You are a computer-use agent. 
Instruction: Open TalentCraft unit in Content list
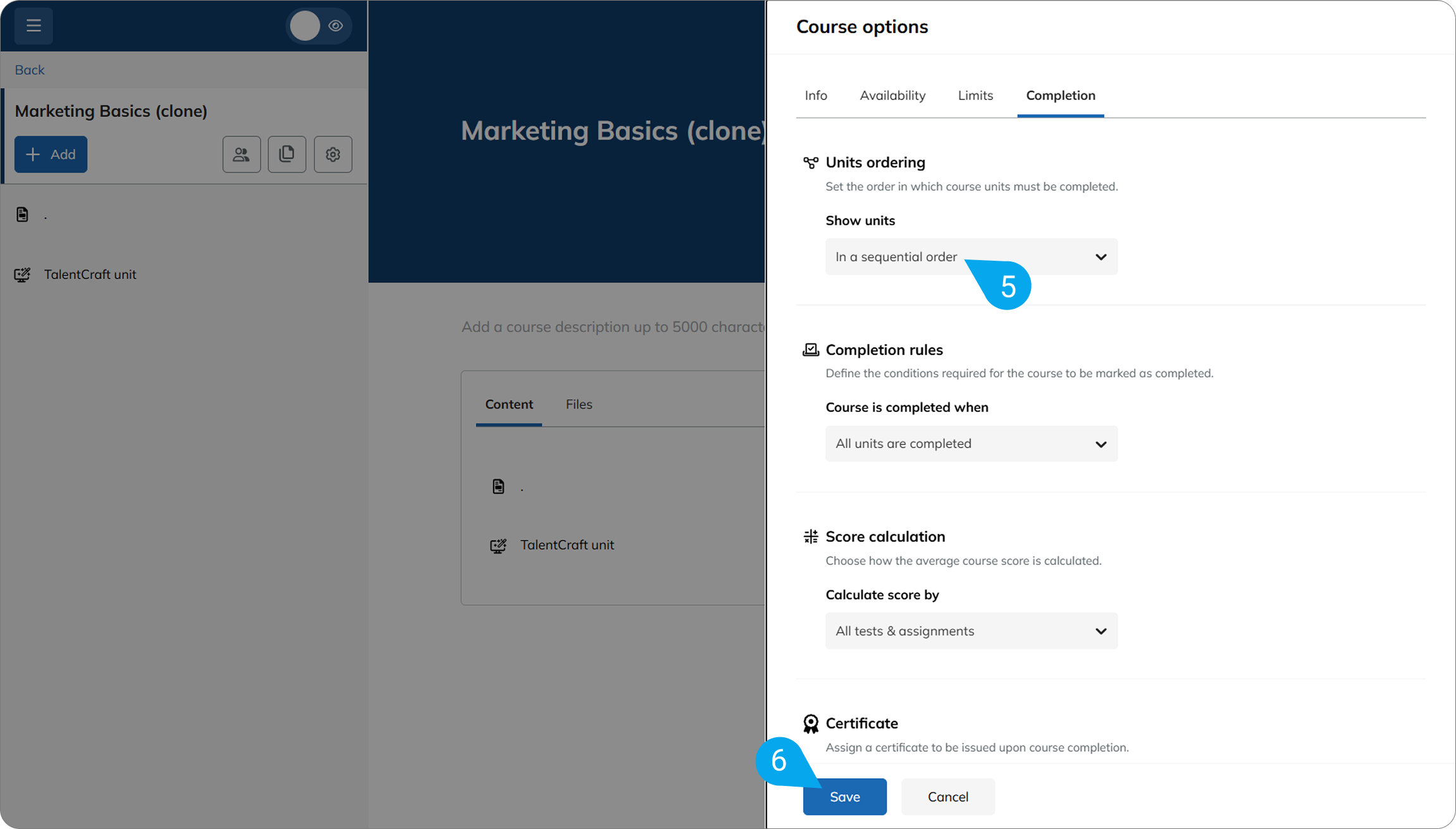tap(567, 545)
